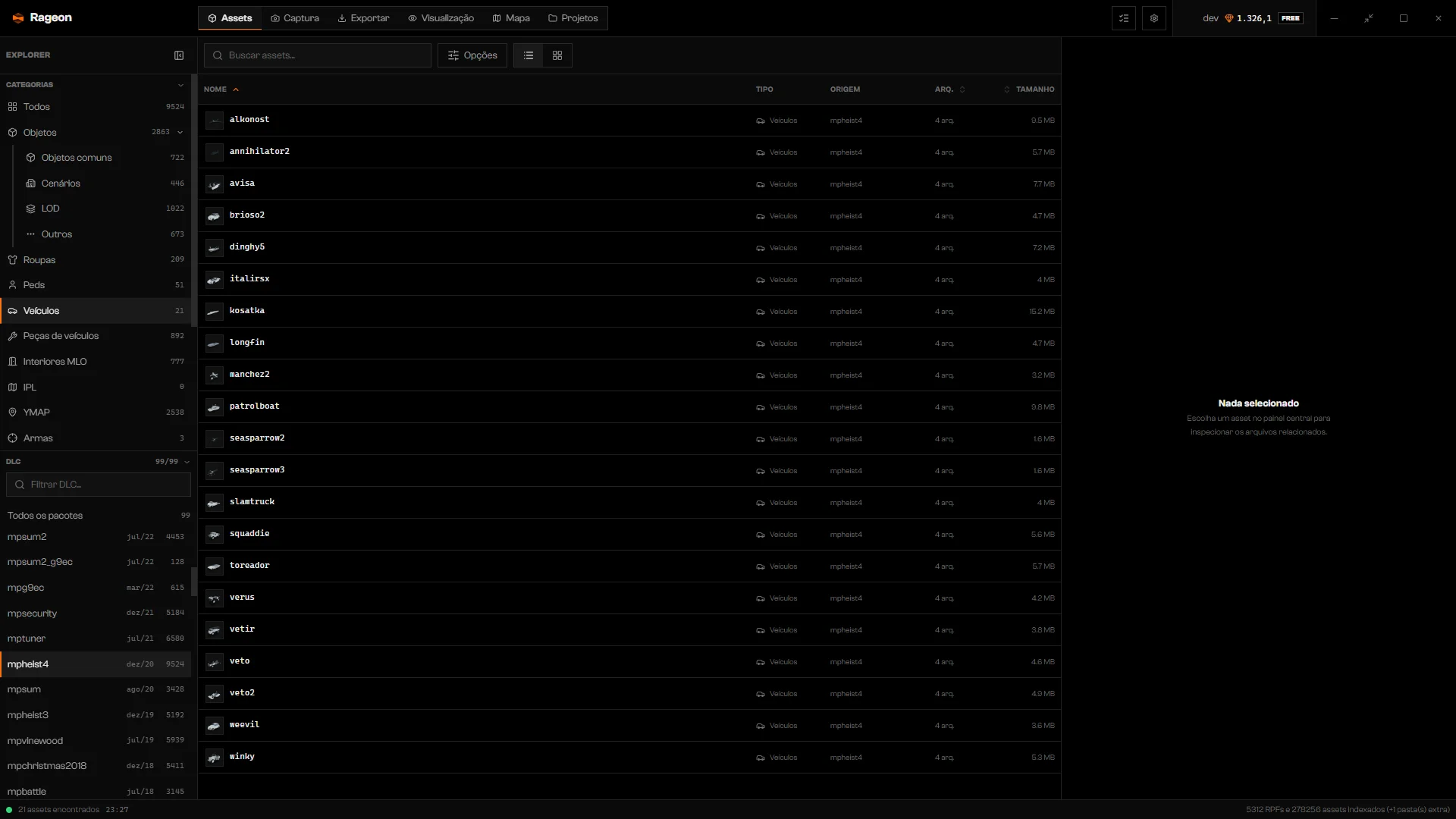Open the Mapa tab
This screenshot has height=819, width=1456.
click(511, 18)
